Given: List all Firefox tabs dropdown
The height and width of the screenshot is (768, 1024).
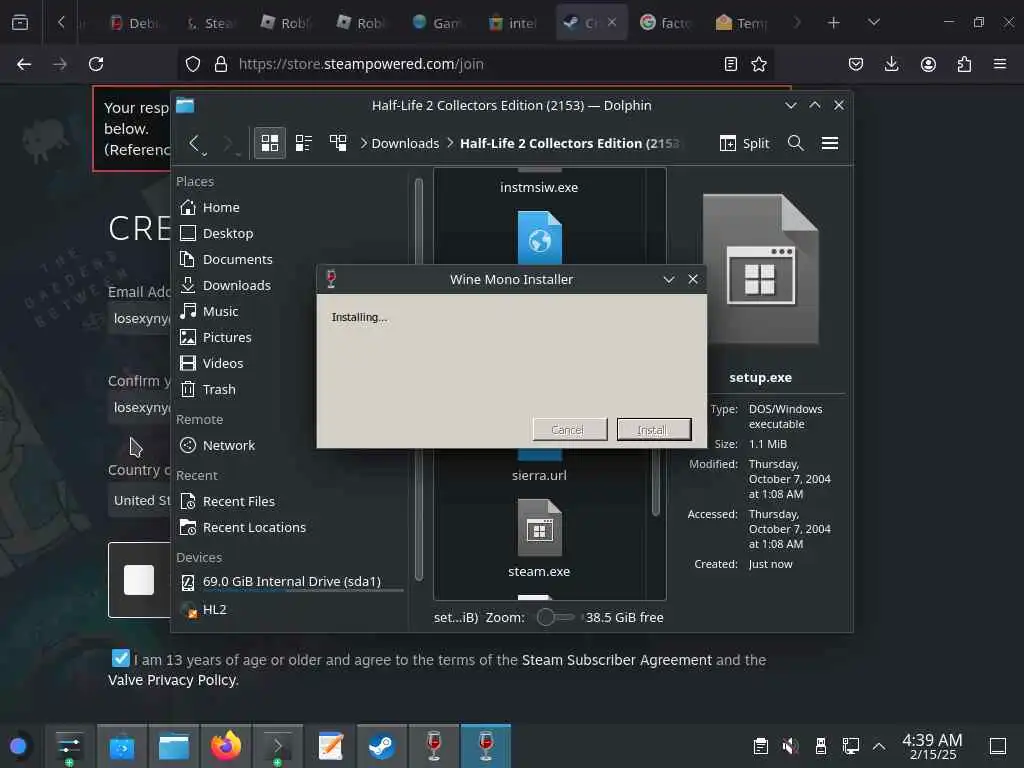Looking at the screenshot, I should tap(874, 23).
